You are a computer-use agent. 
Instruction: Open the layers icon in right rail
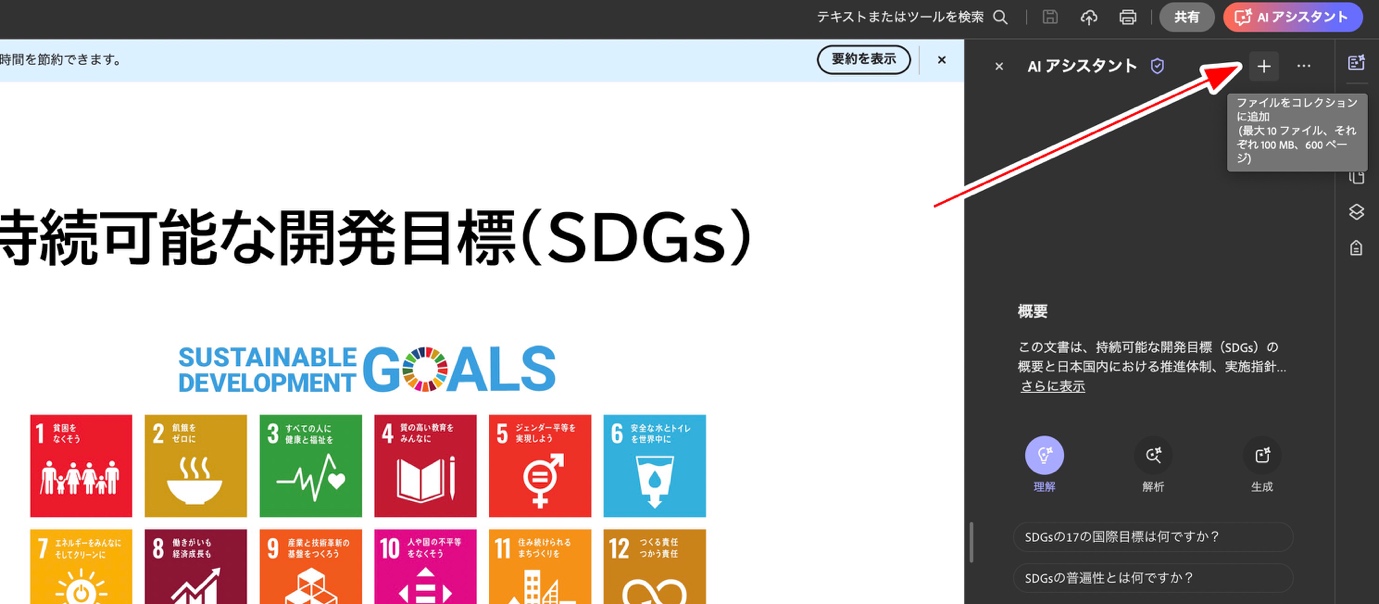click(1356, 211)
